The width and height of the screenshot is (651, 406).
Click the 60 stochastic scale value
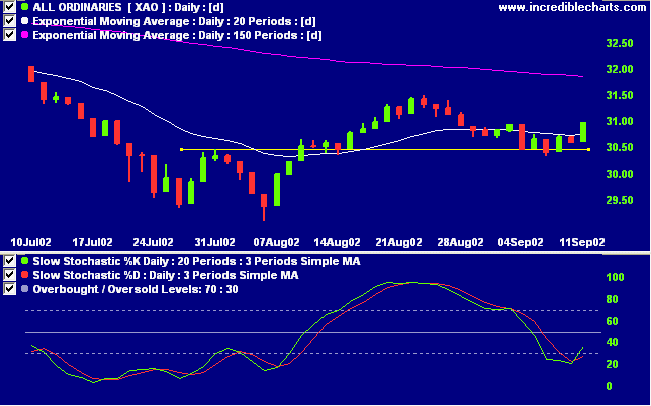click(x=612, y=321)
